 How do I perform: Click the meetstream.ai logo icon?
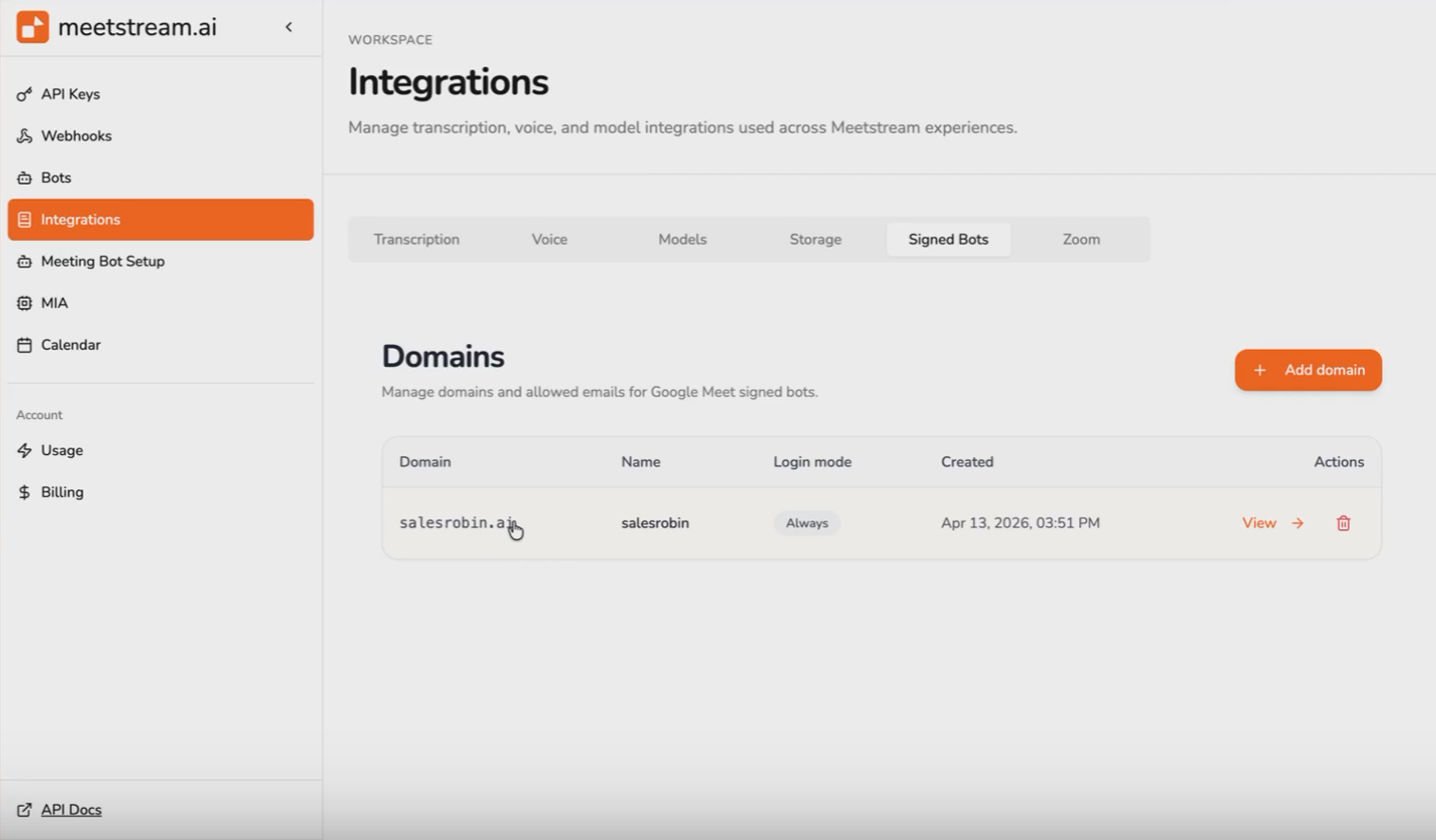[x=32, y=27]
